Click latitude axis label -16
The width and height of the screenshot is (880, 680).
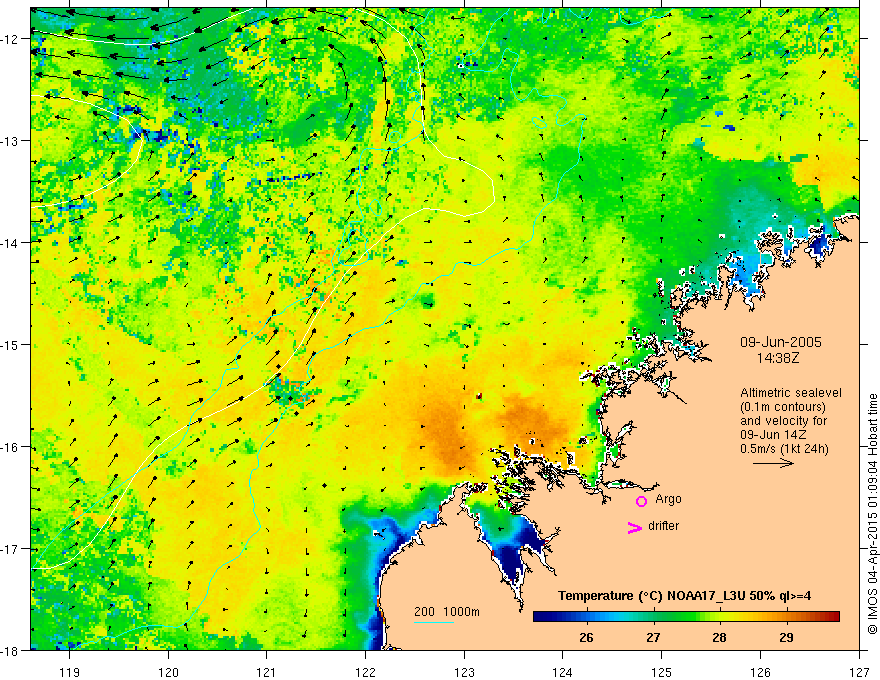tap(11, 447)
